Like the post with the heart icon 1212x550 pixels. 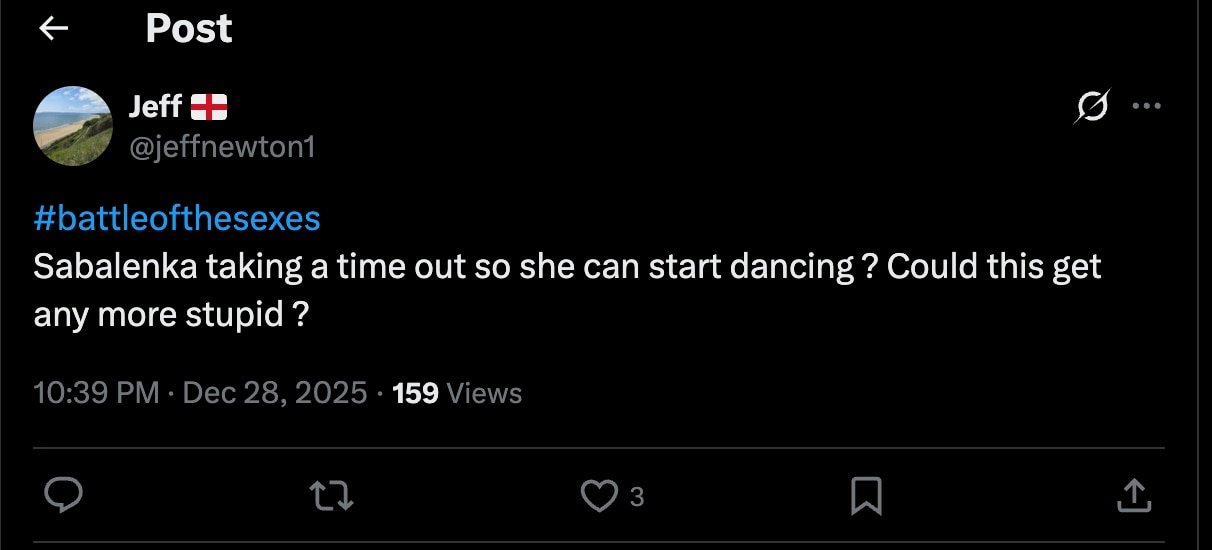click(x=599, y=496)
